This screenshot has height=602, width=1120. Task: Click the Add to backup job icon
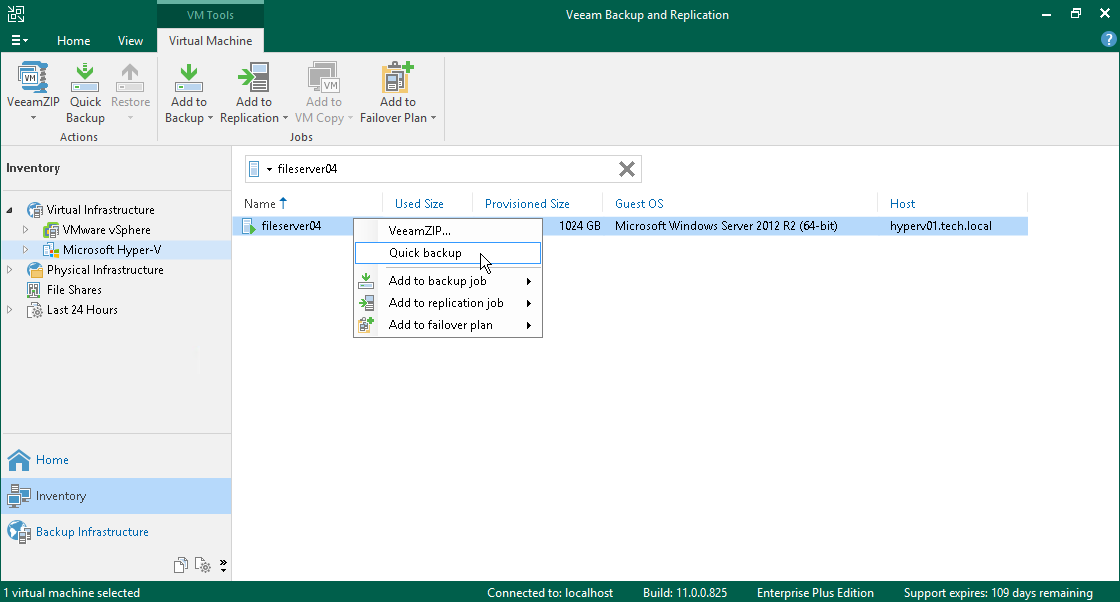tap(366, 281)
